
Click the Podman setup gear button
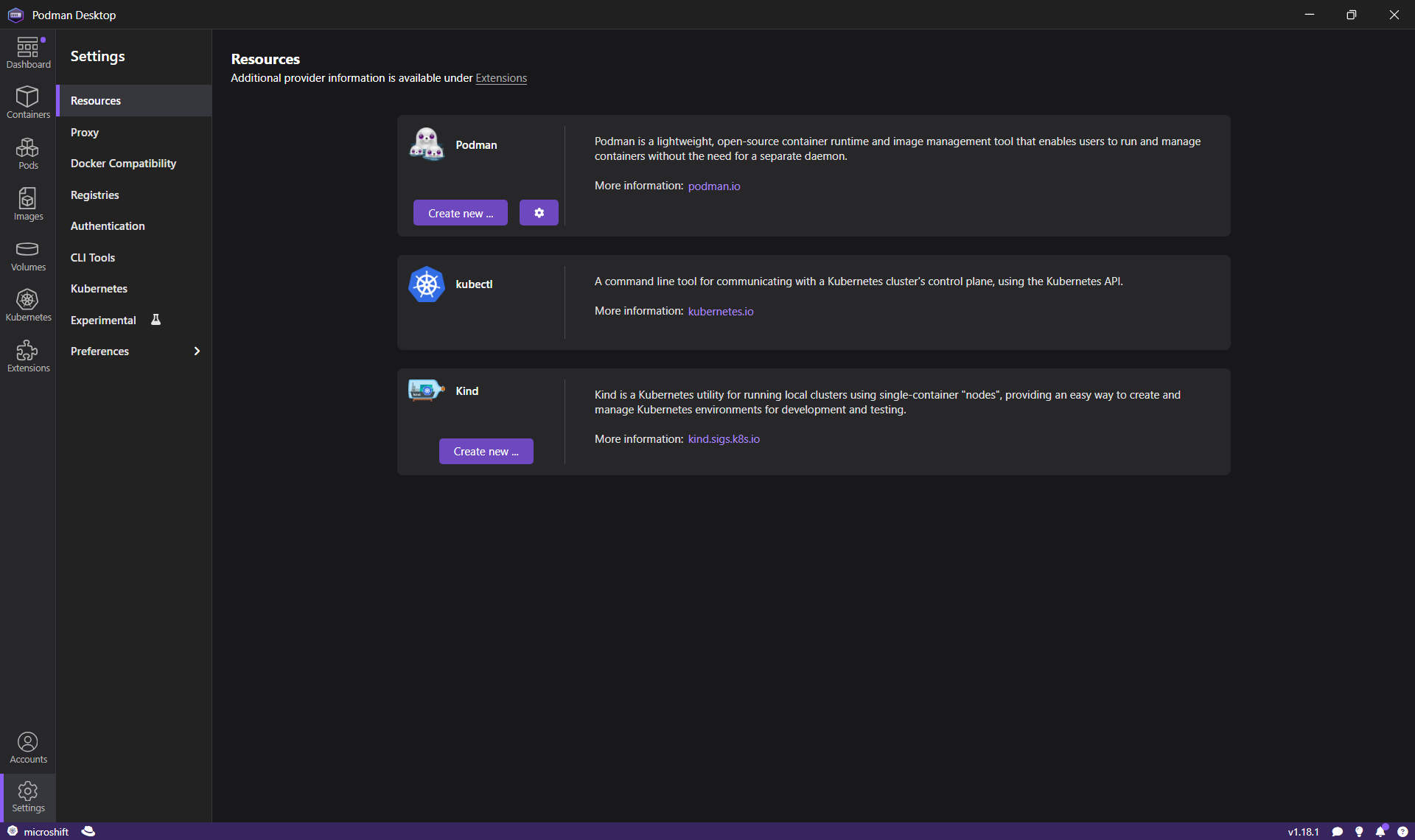[x=539, y=213]
